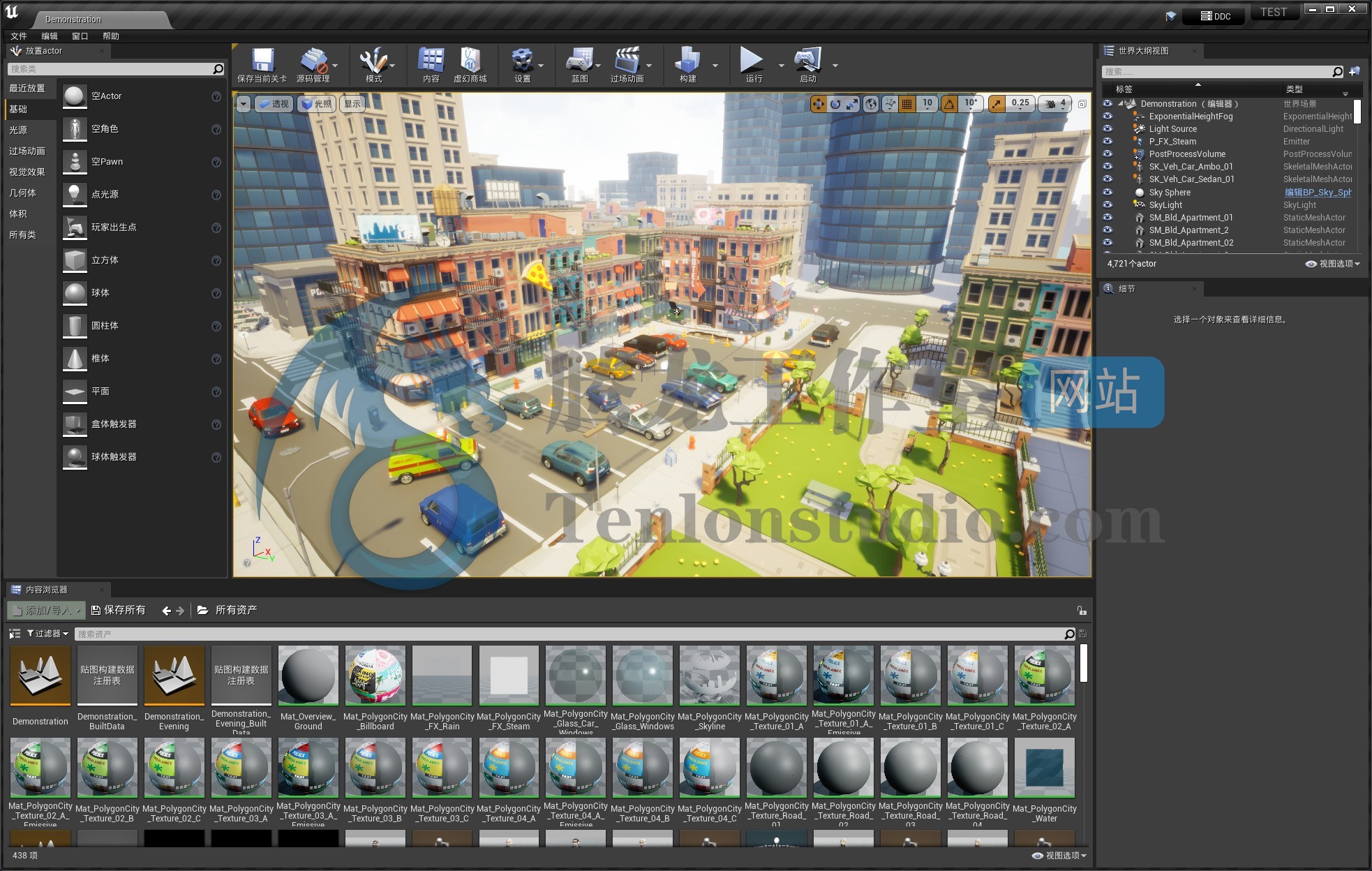Click the Show (显示) viewport button
This screenshot has width=1372, height=871.
point(352,104)
